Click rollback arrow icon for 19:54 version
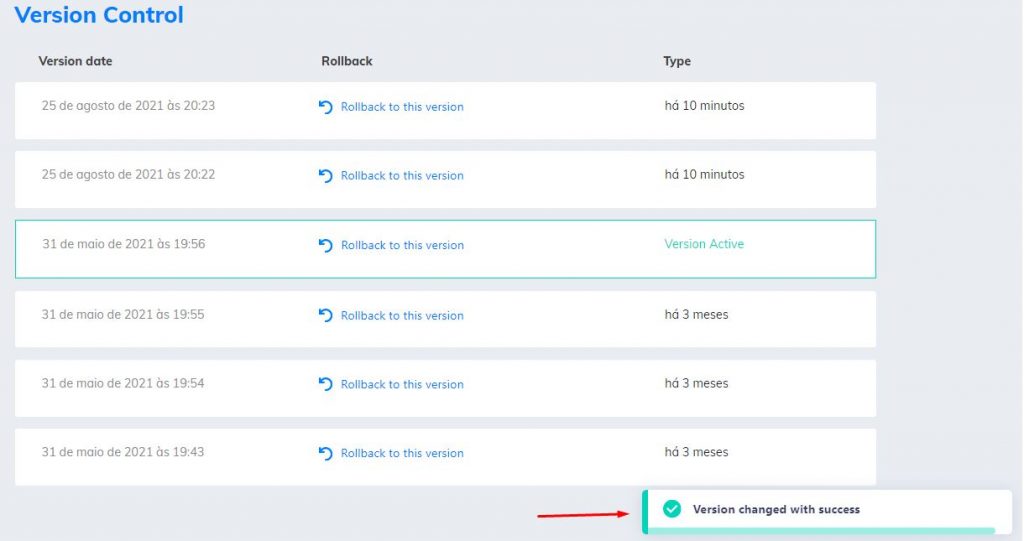 click(325, 384)
